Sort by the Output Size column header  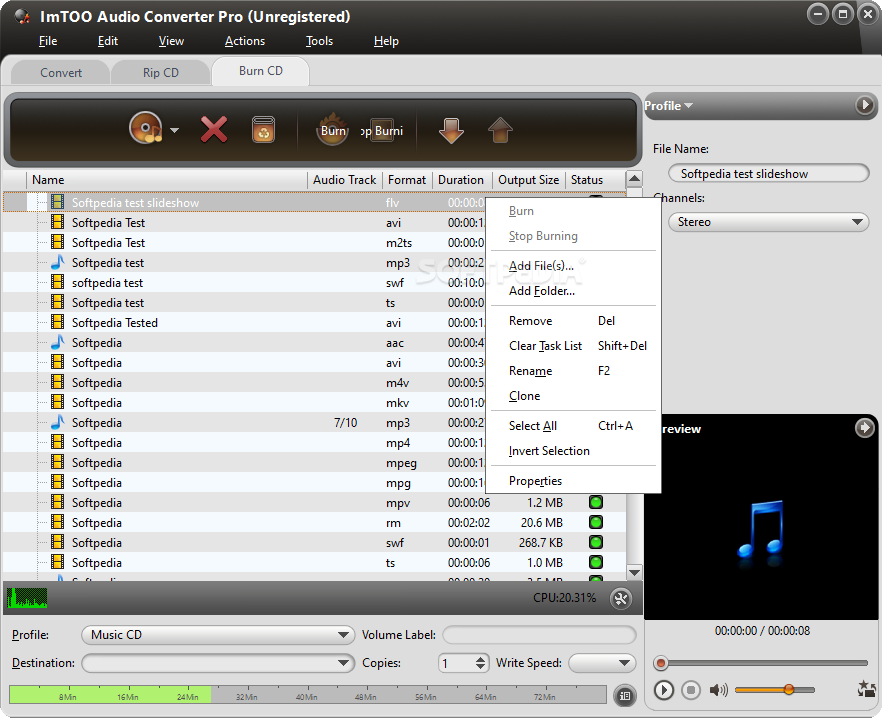529,180
